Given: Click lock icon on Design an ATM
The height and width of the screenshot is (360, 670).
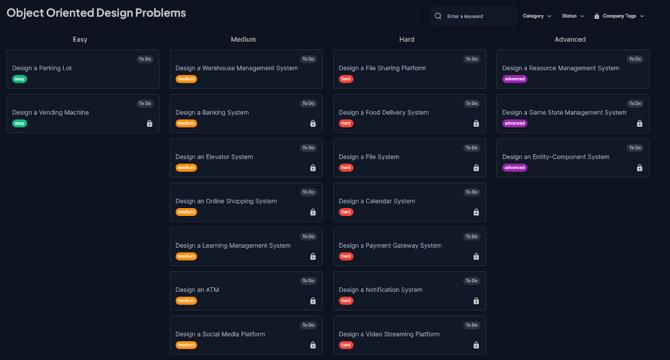Looking at the screenshot, I should point(313,301).
